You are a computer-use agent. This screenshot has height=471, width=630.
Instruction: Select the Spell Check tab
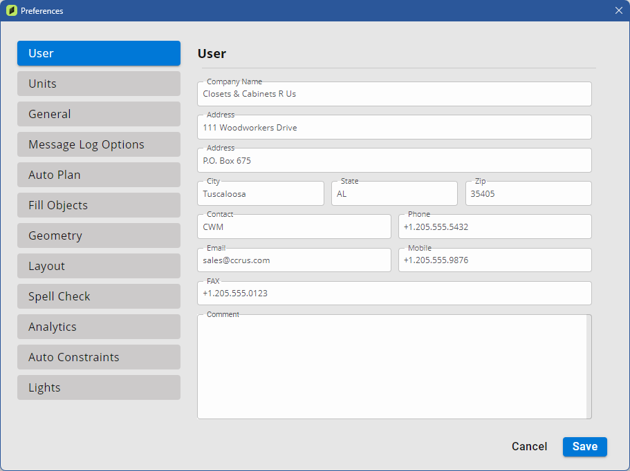coord(99,296)
